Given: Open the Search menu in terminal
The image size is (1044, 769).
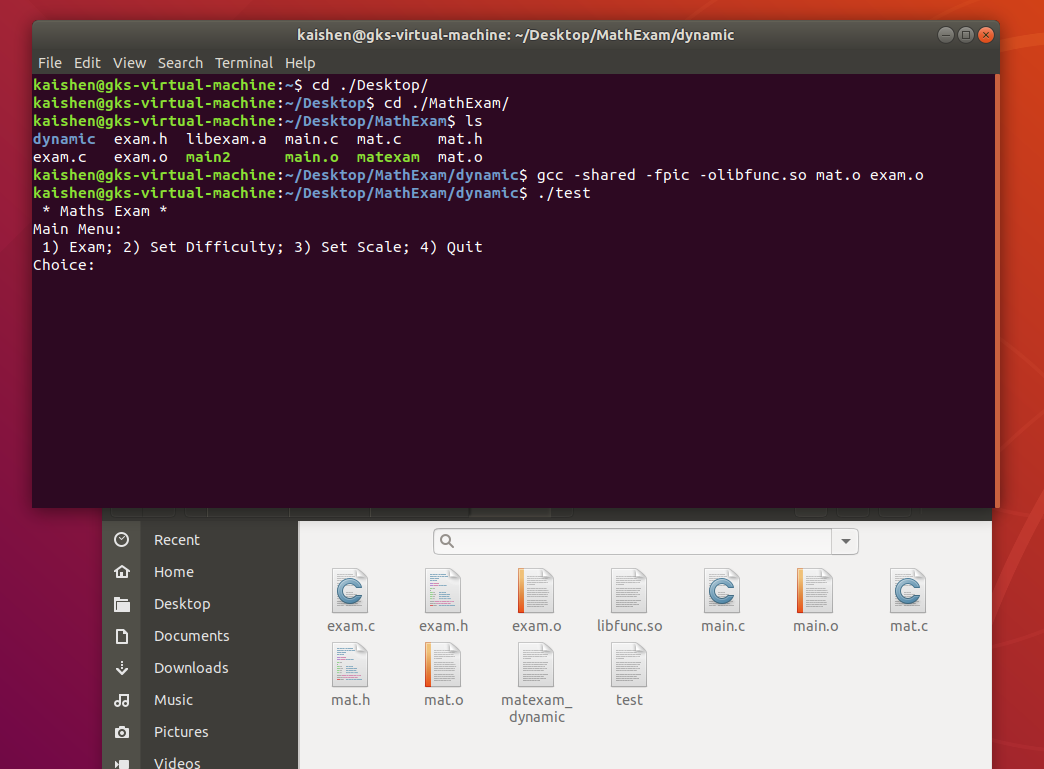Looking at the screenshot, I should [x=180, y=63].
